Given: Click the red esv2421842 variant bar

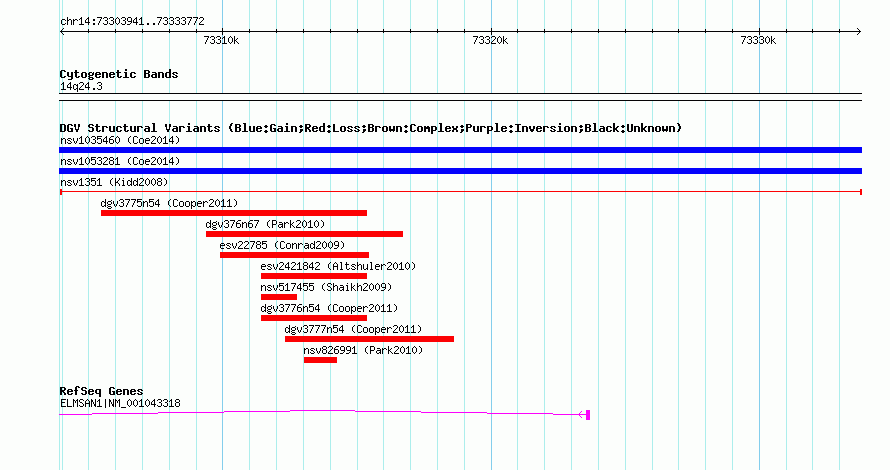Looking at the screenshot, I should click(314, 276).
